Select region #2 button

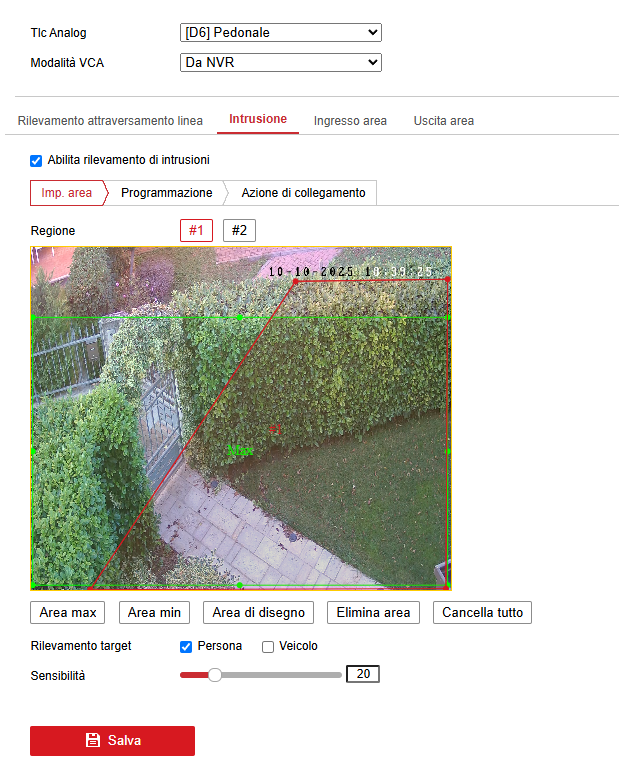(239, 230)
